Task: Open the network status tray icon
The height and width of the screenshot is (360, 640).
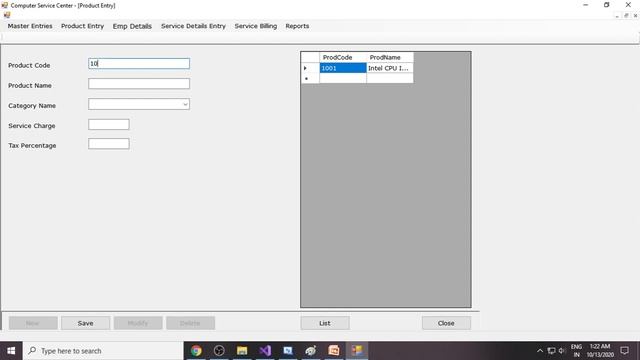Action: tap(551, 351)
